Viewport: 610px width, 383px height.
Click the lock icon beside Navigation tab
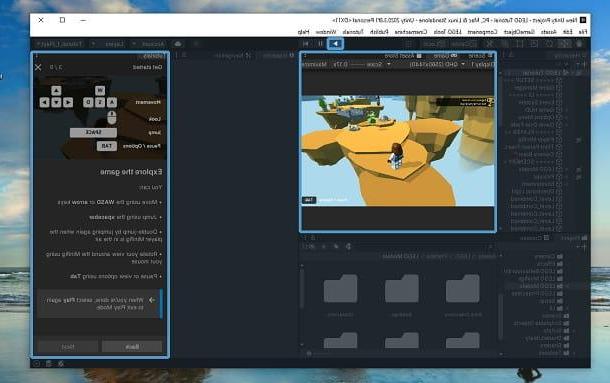click(184, 56)
